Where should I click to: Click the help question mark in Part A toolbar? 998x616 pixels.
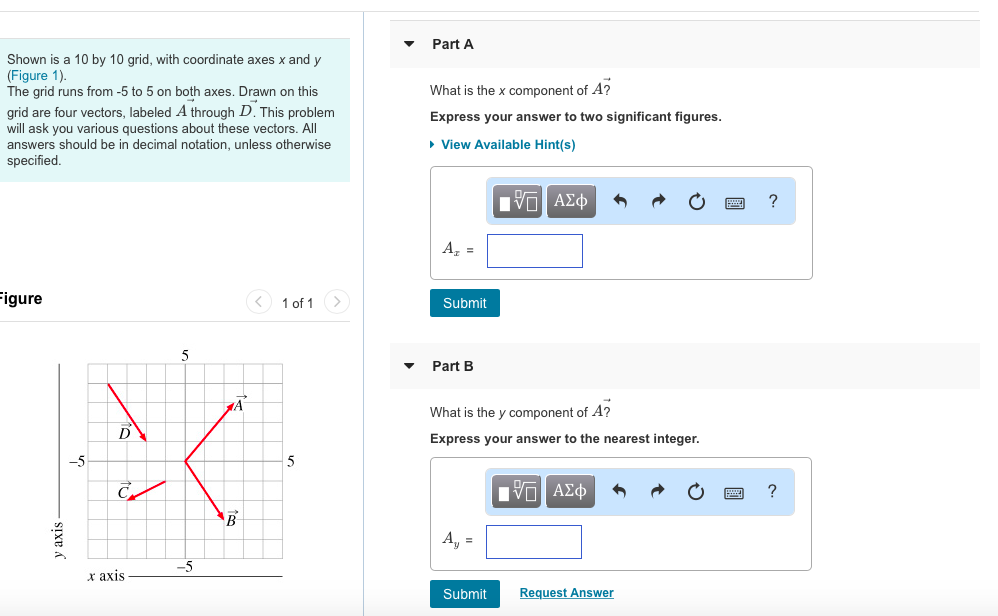[772, 201]
